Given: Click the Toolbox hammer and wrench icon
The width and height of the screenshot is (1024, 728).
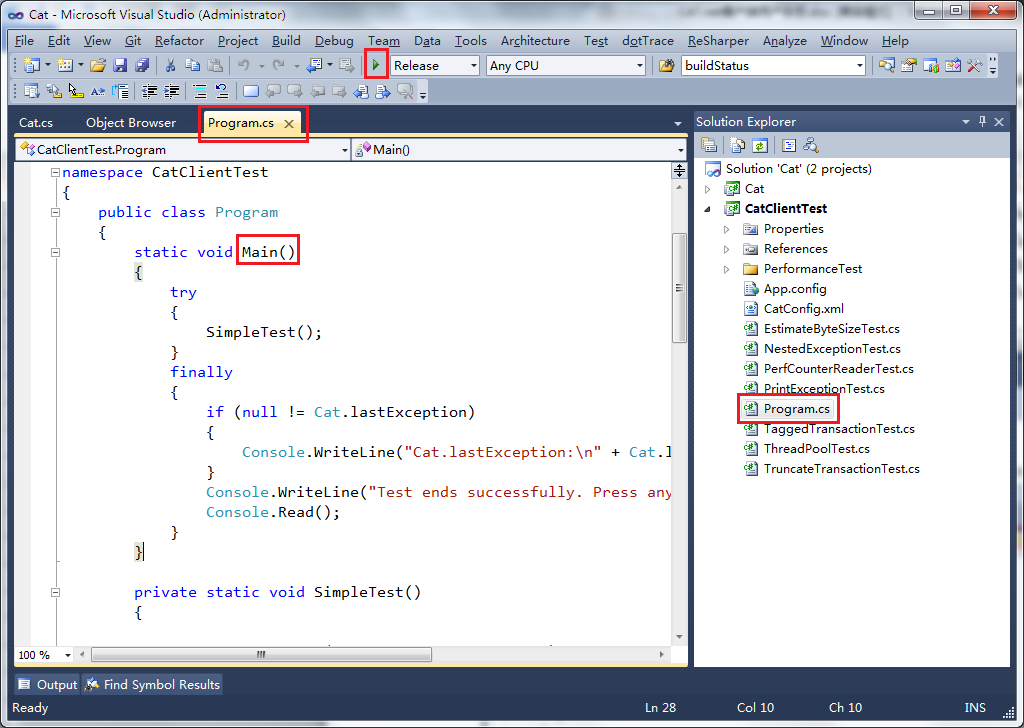Looking at the screenshot, I should click(x=975, y=65).
